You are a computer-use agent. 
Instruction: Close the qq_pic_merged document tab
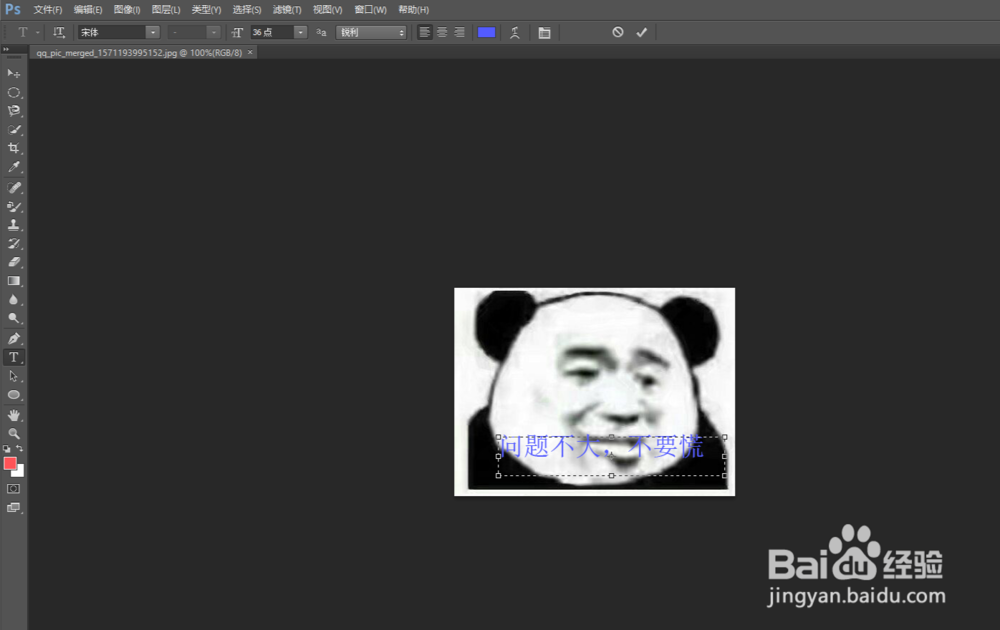(x=250, y=52)
